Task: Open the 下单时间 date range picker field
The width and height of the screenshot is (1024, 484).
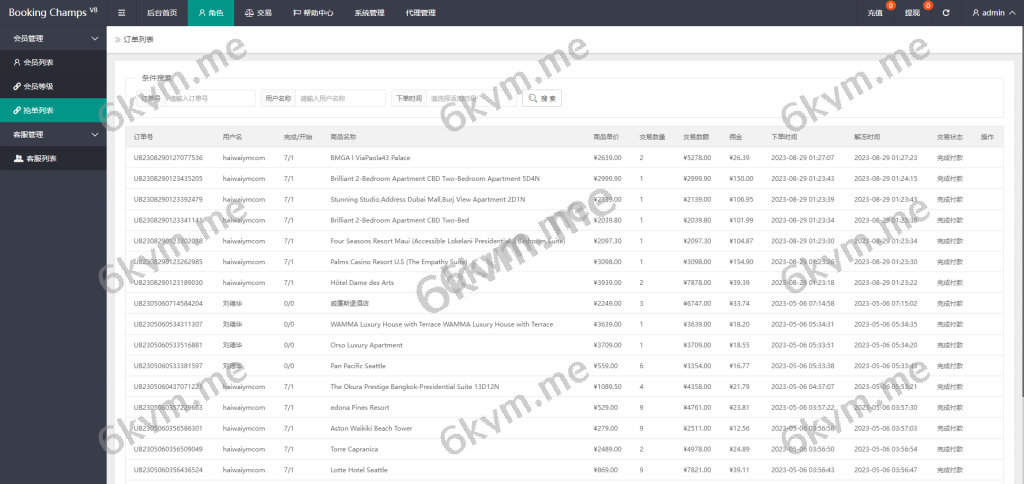Action: click(470, 98)
